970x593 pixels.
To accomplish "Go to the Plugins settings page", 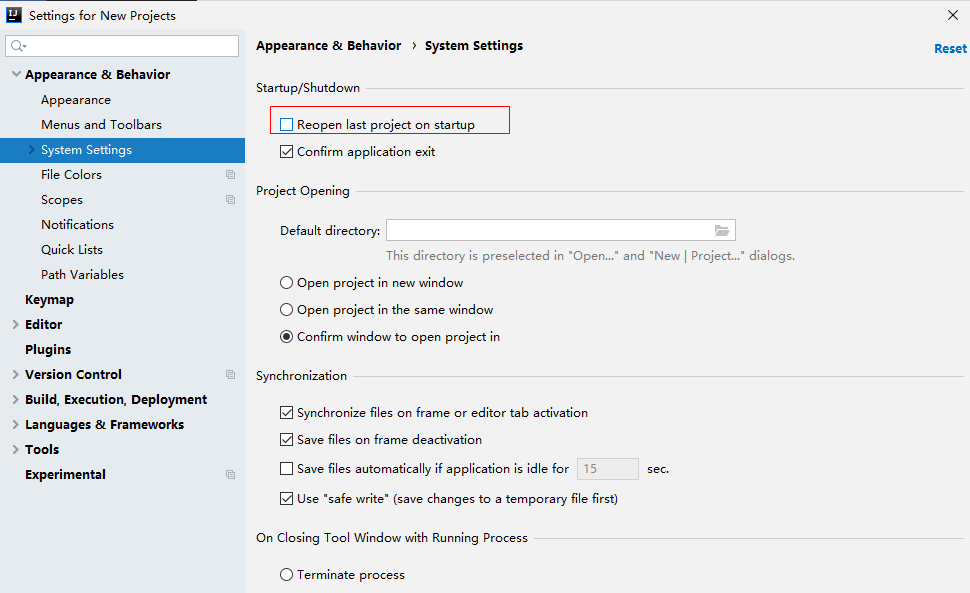I will 48,350.
